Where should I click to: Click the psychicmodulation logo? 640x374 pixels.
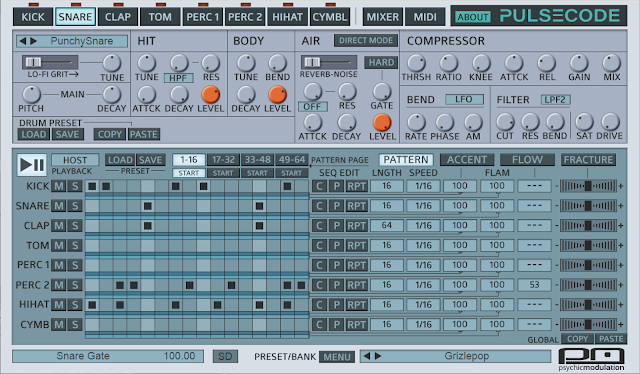591,359
